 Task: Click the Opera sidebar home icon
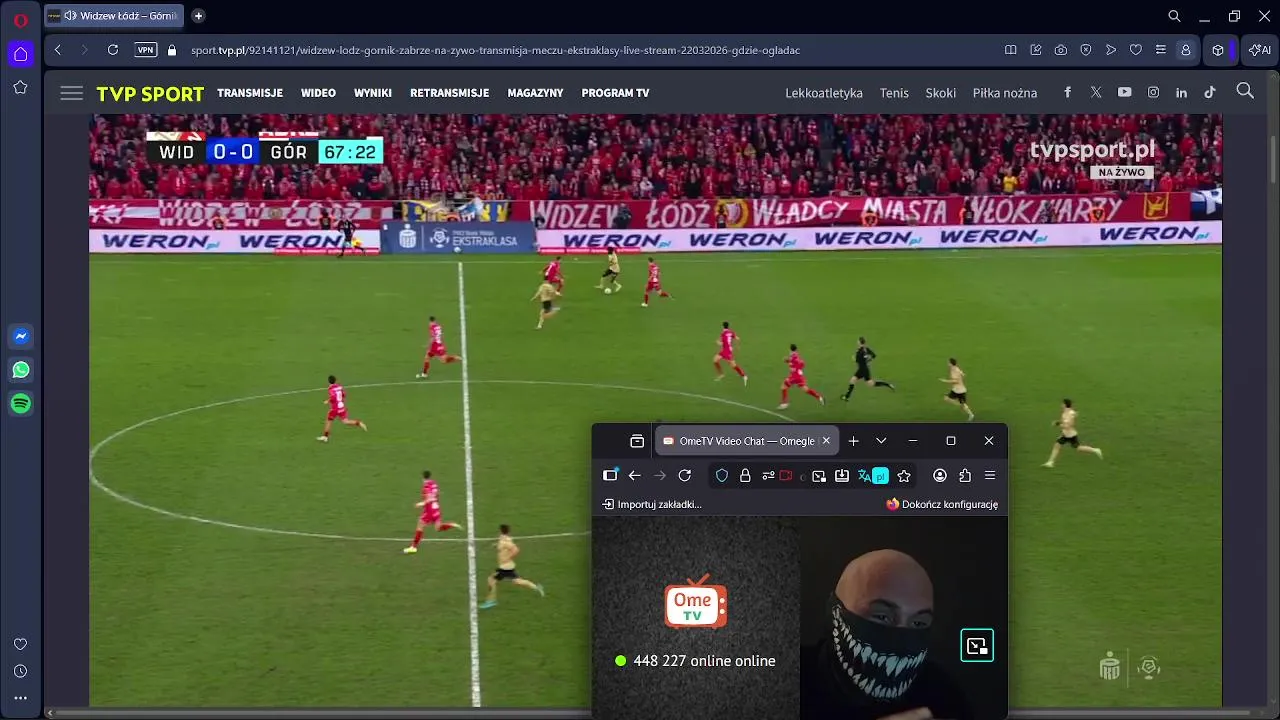20,53
